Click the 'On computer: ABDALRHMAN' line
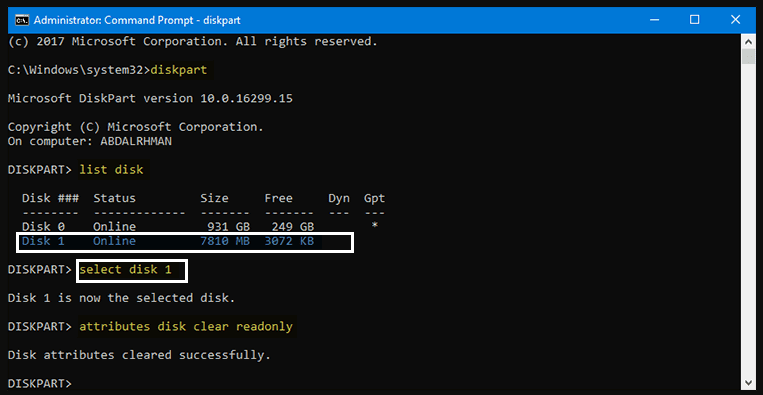 pos(90,142)
